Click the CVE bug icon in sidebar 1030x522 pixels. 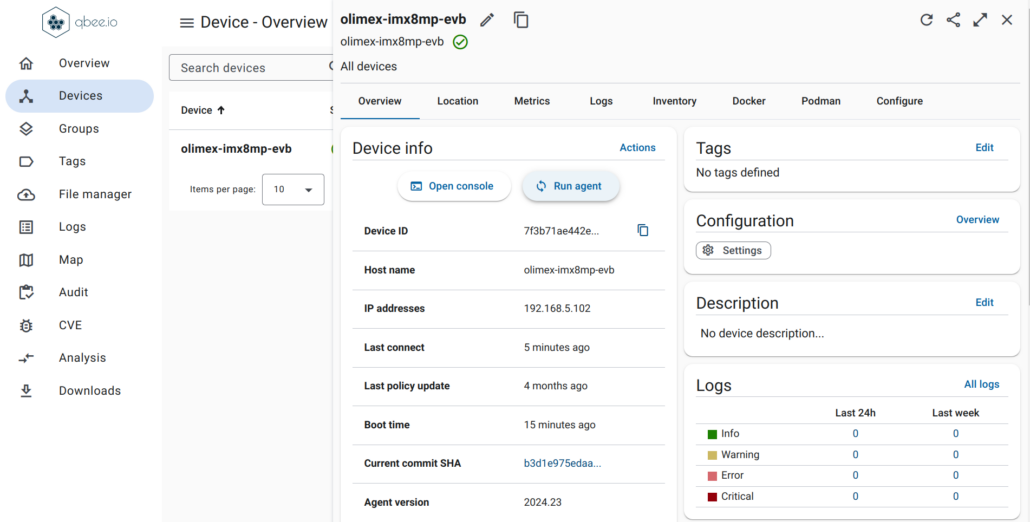click(26, 325)
